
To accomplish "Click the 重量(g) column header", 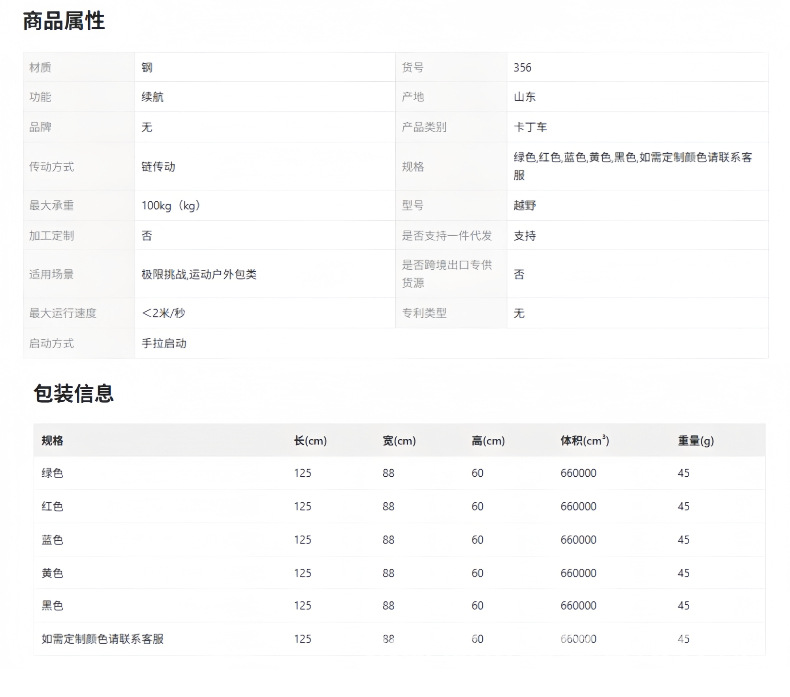I will tap(695, 440).
